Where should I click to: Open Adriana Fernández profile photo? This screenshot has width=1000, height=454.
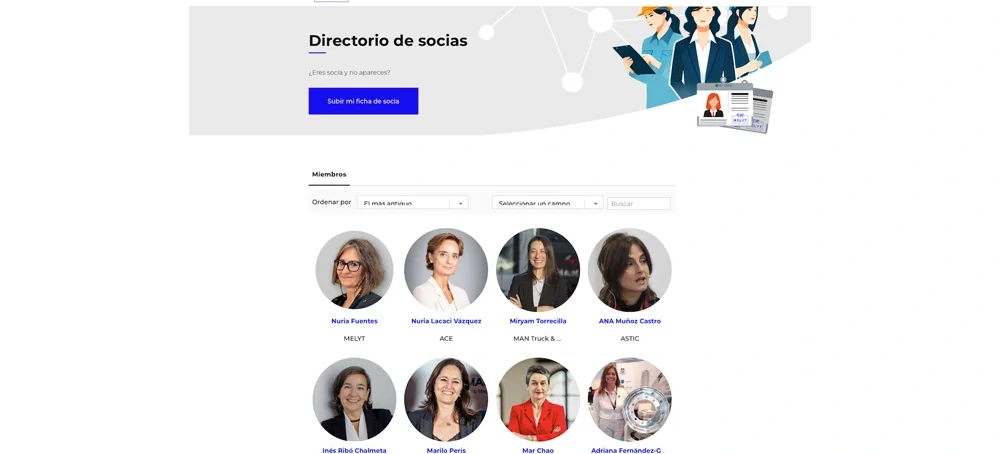pyautogui.click(x=629, y=399)
